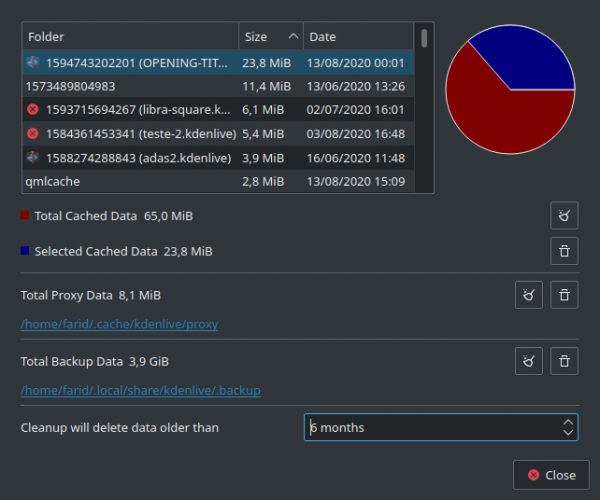Click red error icon beside teste-2.kdenlive
Screen dimensions: 600x500
(33, 134)
